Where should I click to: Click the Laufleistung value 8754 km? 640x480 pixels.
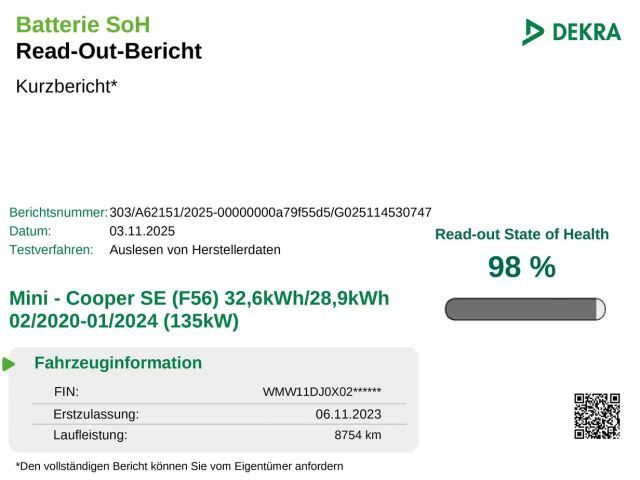[x=357, y=436]
